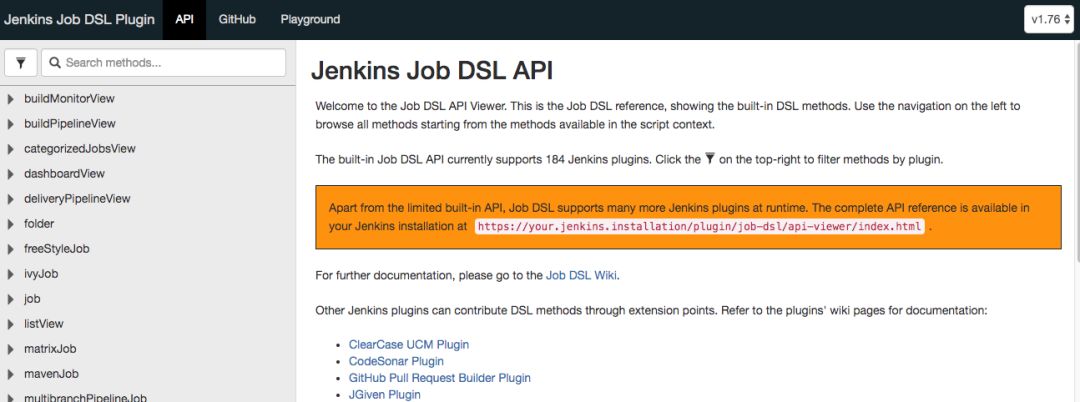Select job method label
1080x402 pixels.
click(x=32, y=299)
